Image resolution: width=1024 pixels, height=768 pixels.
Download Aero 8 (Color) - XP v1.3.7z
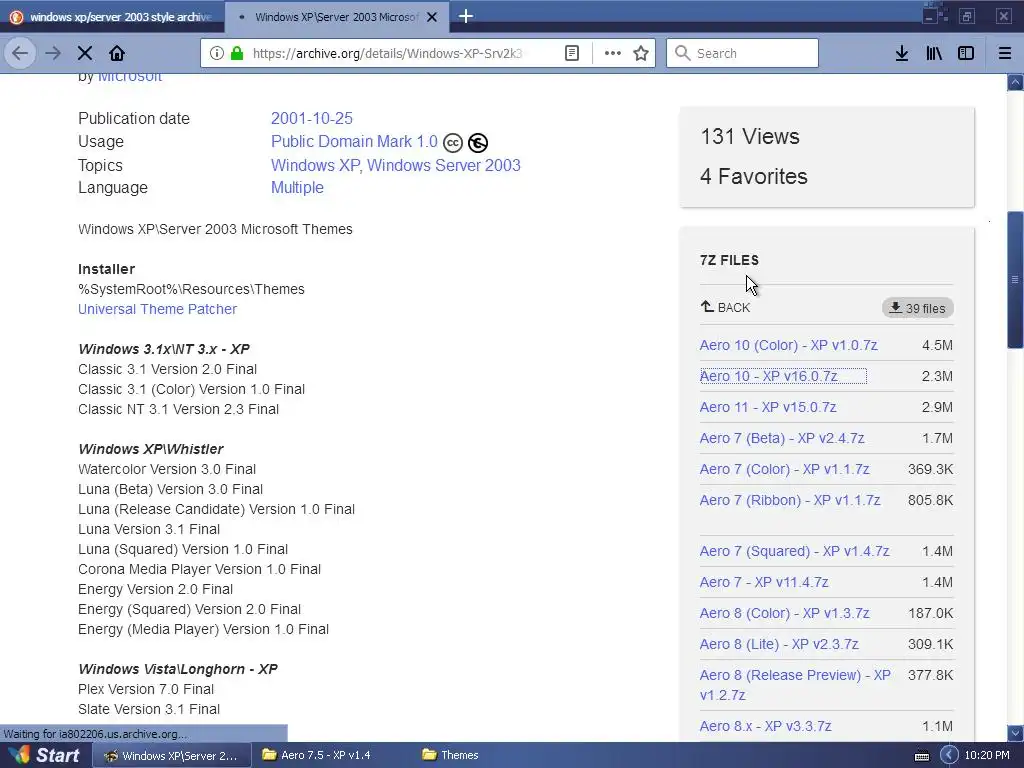pos(784,613)
